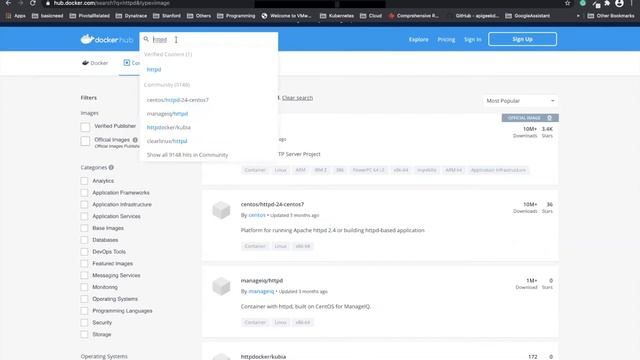Open the browser profile avatar icon
The width and height of the screenshot is (640, 360).
pos(619,3)
